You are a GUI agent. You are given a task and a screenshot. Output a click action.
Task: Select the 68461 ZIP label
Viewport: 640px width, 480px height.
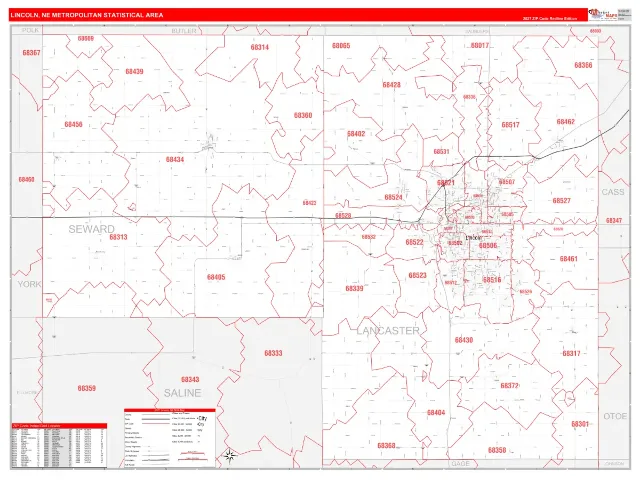tap(569, 259)
